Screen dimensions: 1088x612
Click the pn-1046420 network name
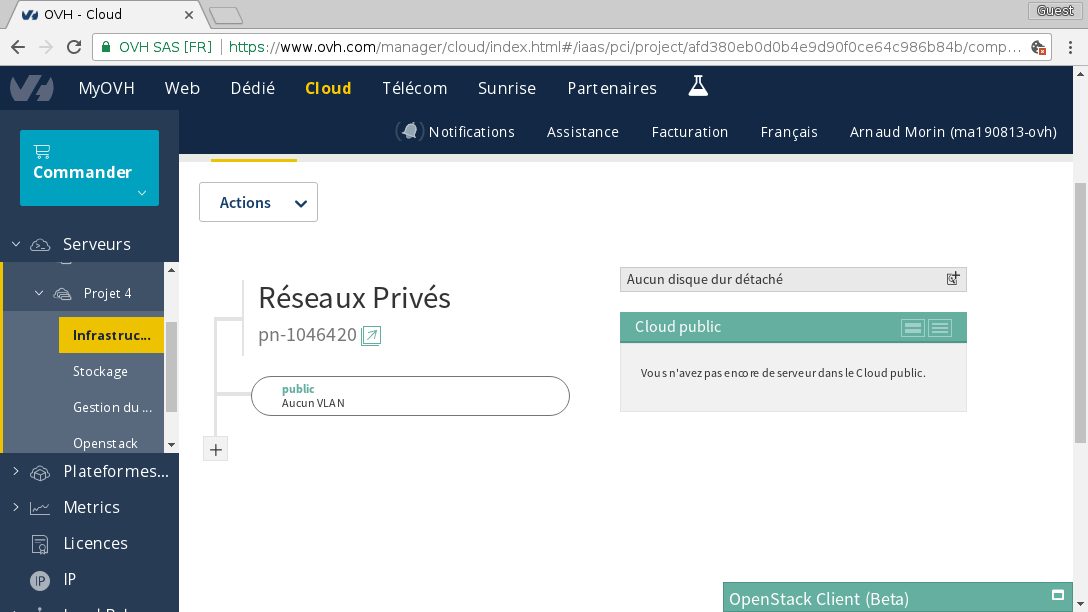pyautogui.click(x=307, y=334)
